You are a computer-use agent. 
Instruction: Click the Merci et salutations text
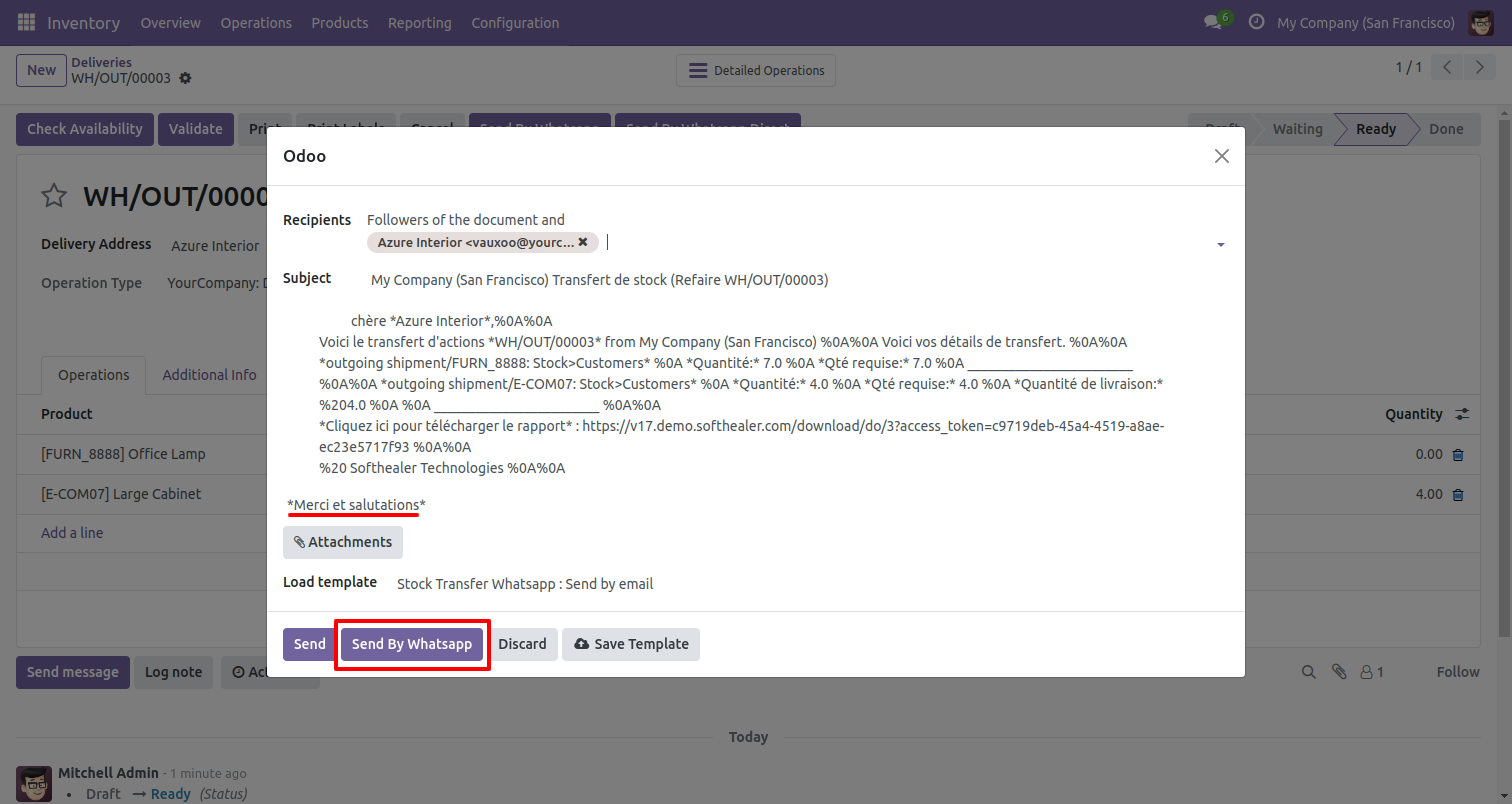(356, 504)
